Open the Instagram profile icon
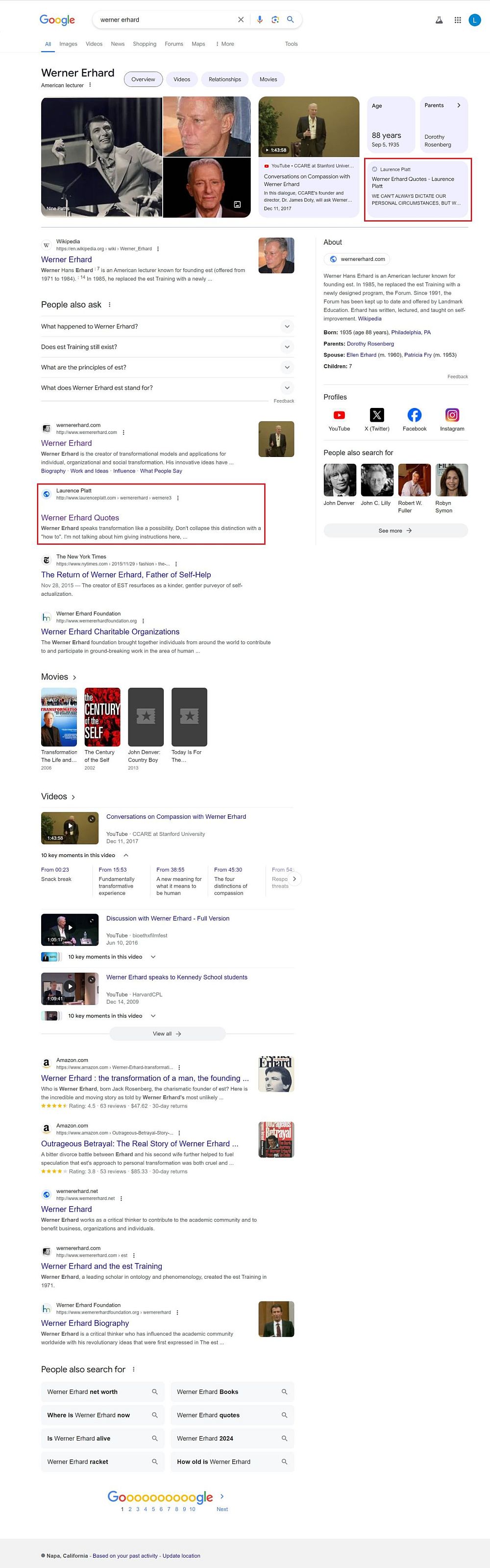 tap(452, 415)
